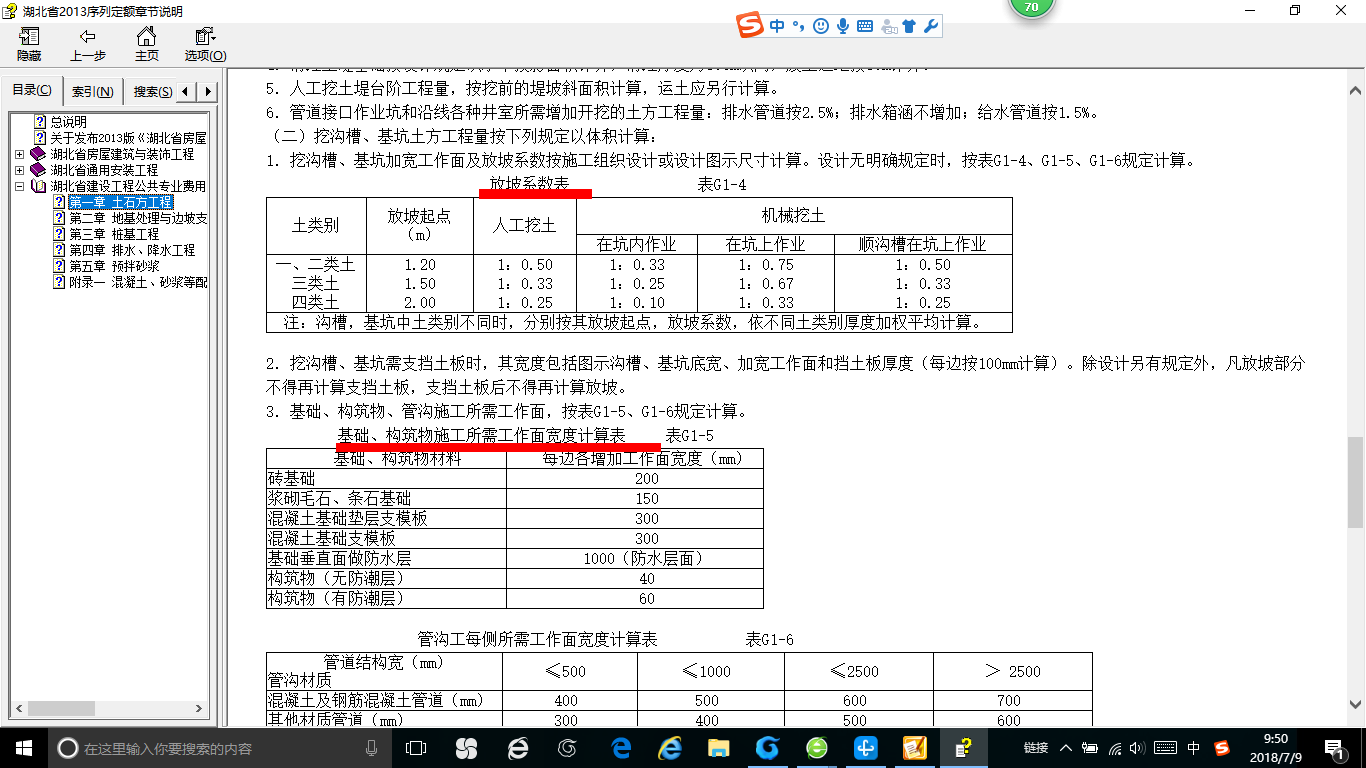Go back with the 上一步 button
The height and width of the screenshot is (768, 1366).
pyautogui.click(x=88, y=45)
